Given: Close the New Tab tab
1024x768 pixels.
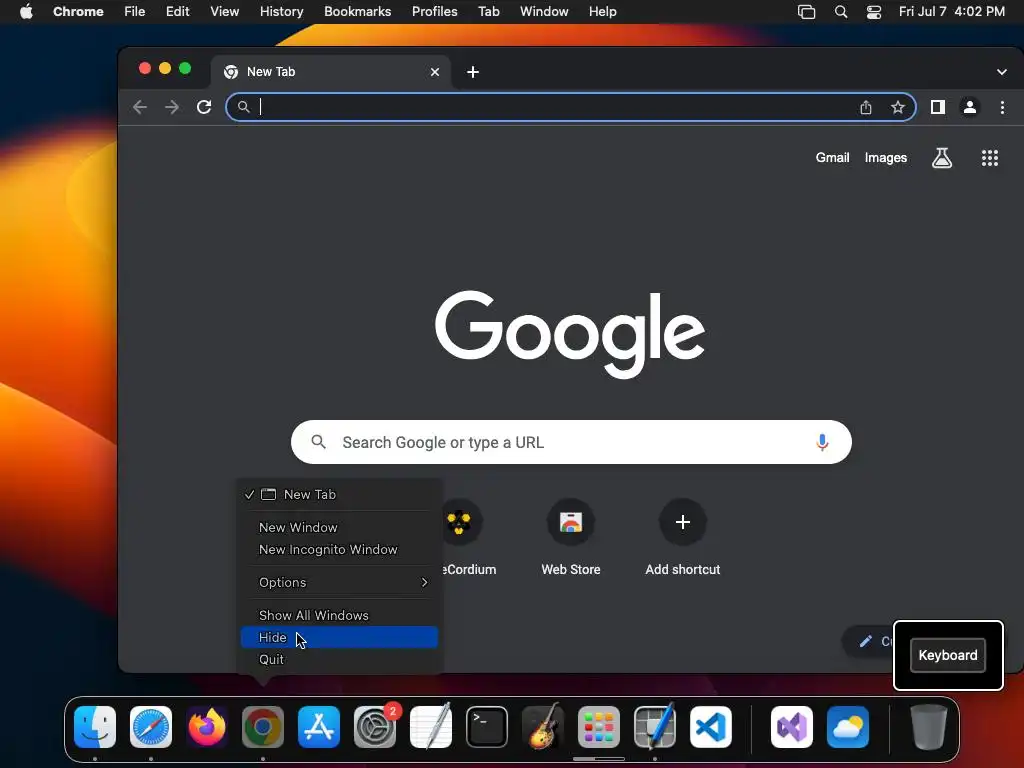Looking at the screenshot, I should pos(435,72).
